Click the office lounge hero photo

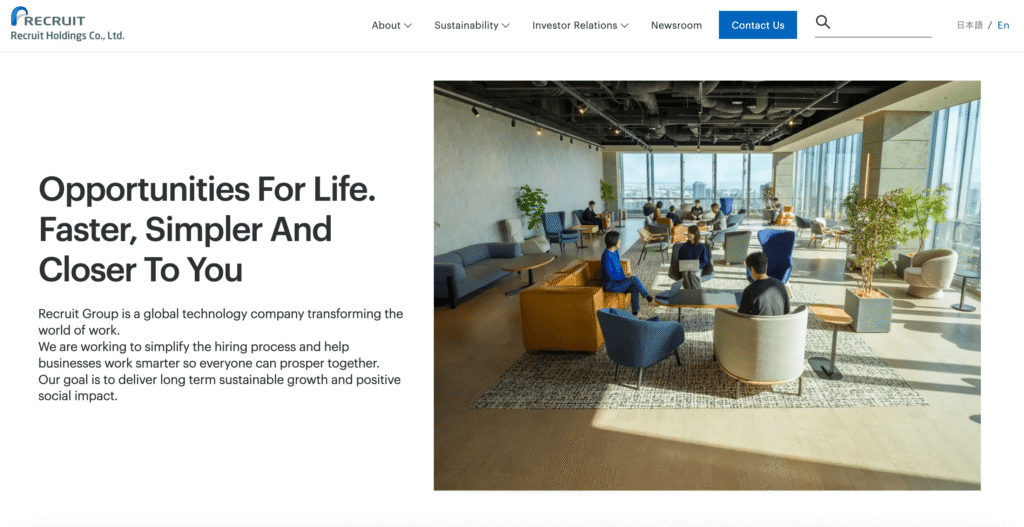[x=707, y=285]
